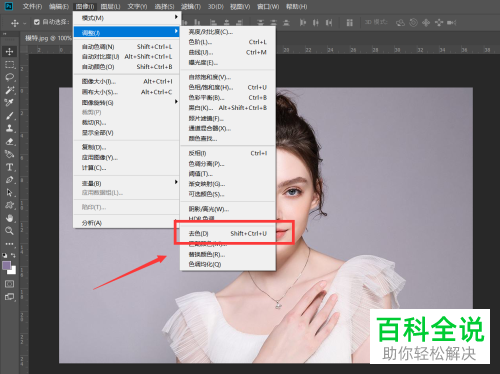Expand the 图像旋转(G) submenu

pyautogui.click(x=127, y=102)
